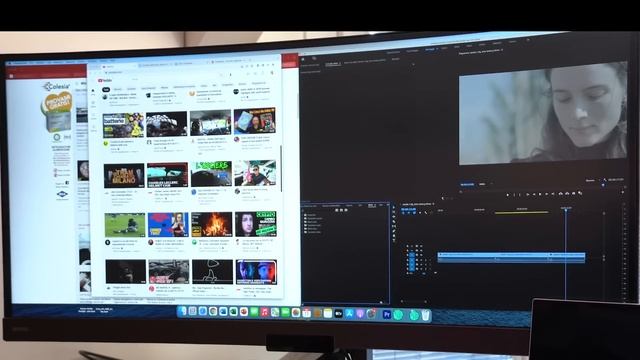Click Add Marker in Program monitor transport
Image resolution: width=640 pixels, height=360 pixels.
click(x=508, y=194)
